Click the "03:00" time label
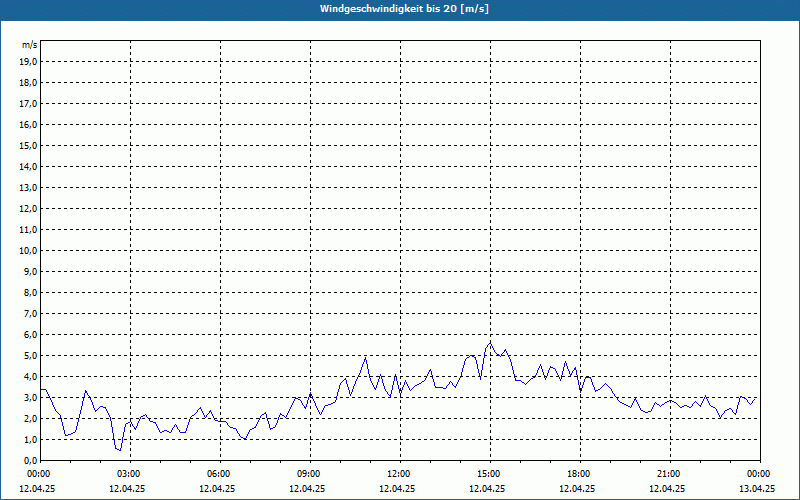The height and width of the screenshot is (500, 800). (130, 474)
